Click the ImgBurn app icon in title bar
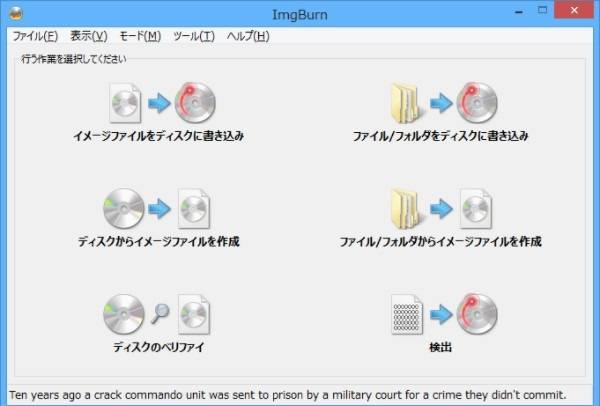Screen dimensions: 600x406 point(16,14)
